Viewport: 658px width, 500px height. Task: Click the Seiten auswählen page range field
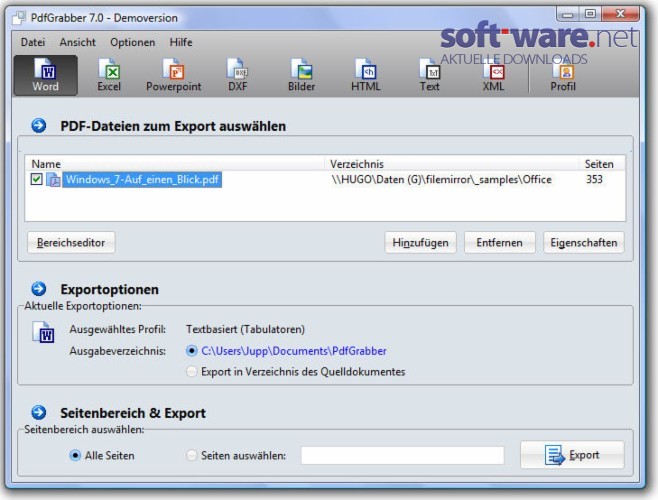tap(402, 455)
